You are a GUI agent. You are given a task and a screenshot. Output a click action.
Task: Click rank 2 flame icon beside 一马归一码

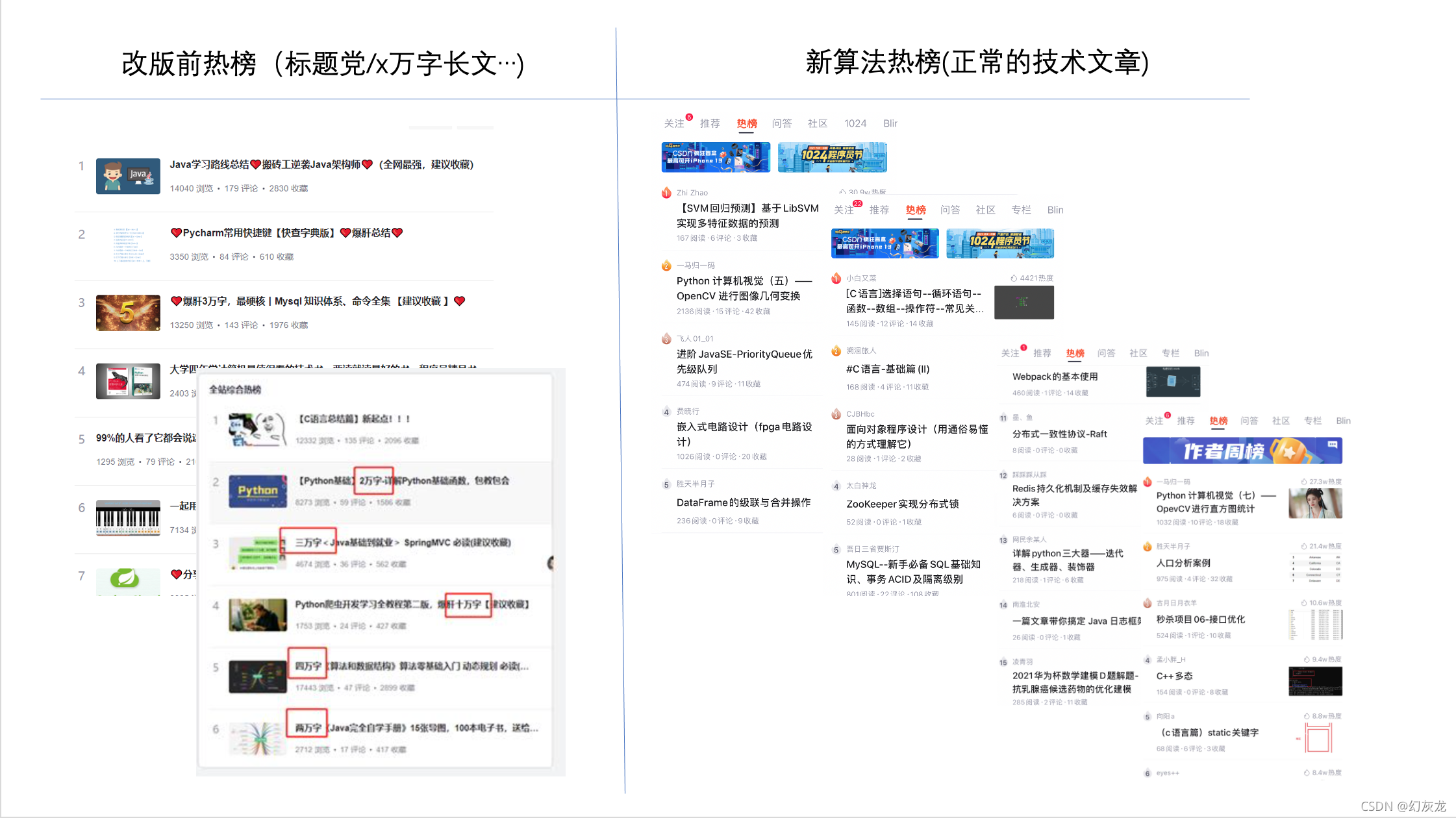[x=666, y=266]
